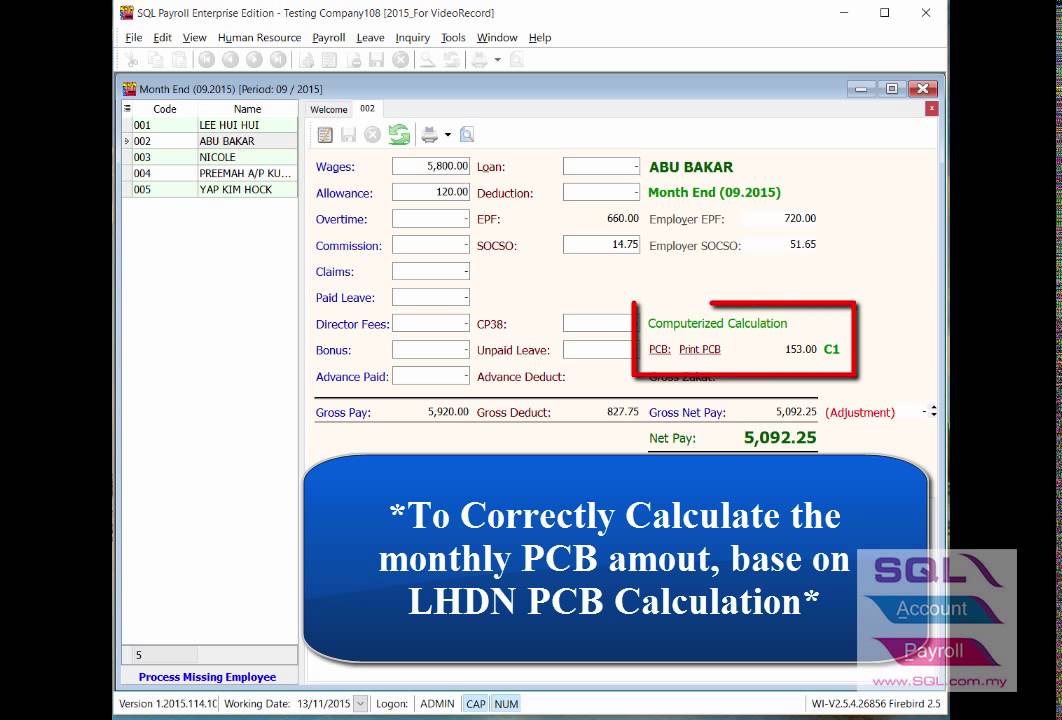Select employee 002 ABU BAKAR row

tap(209, 141)
